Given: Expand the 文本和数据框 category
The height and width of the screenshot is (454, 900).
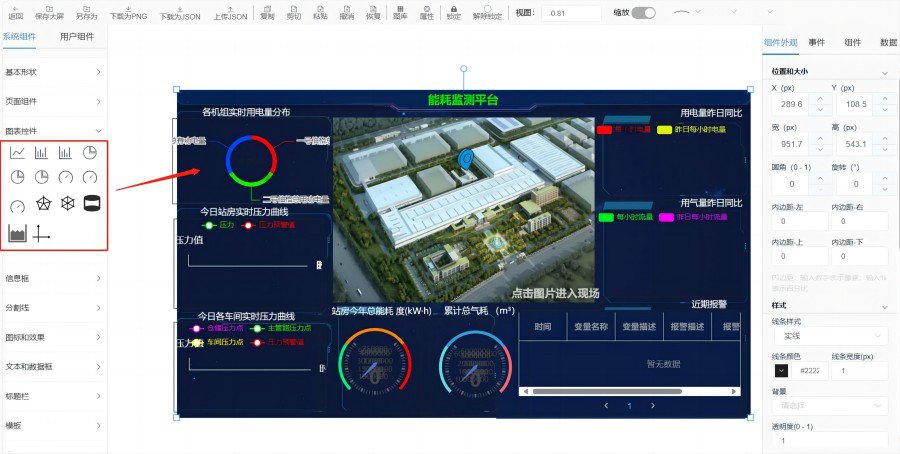Looking at the screenshot, I should (53, 367).
